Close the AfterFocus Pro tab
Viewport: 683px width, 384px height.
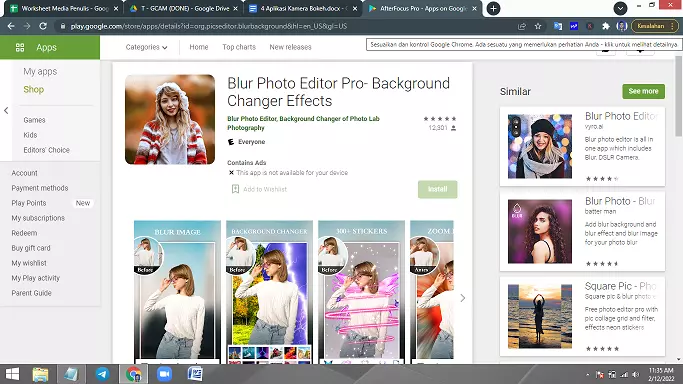click(x=474, y=8)
